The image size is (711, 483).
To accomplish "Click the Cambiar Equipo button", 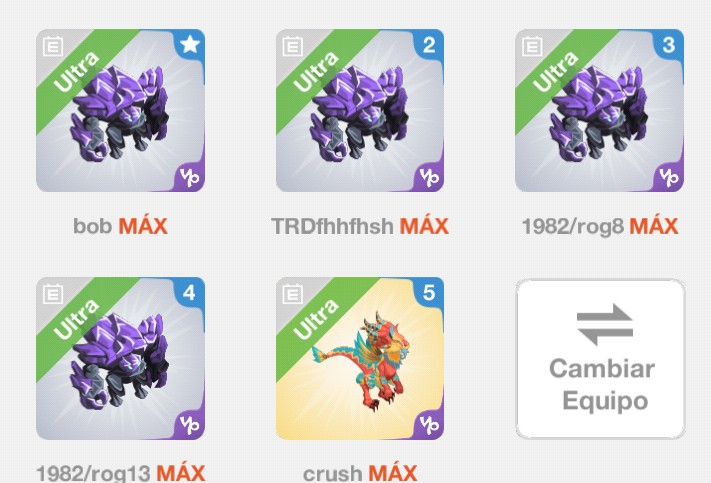I will point(600,359).
